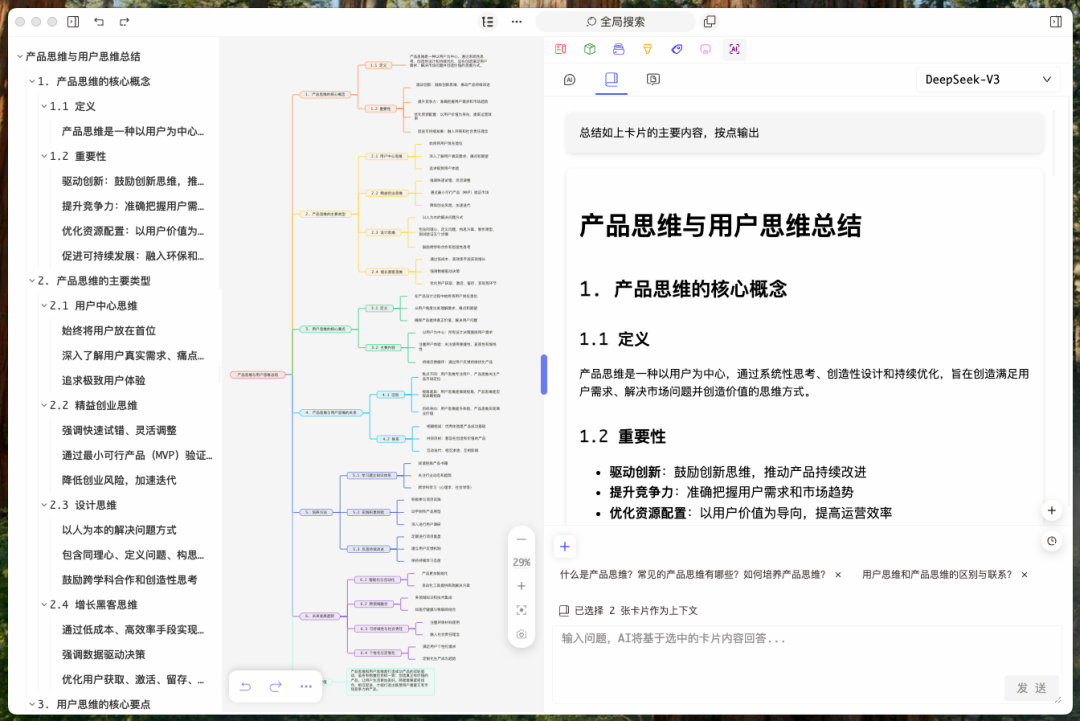This screenshot has height=721, width=1080.
Task: Toggle the outline view button in the top bar
Action: (487, 21)
